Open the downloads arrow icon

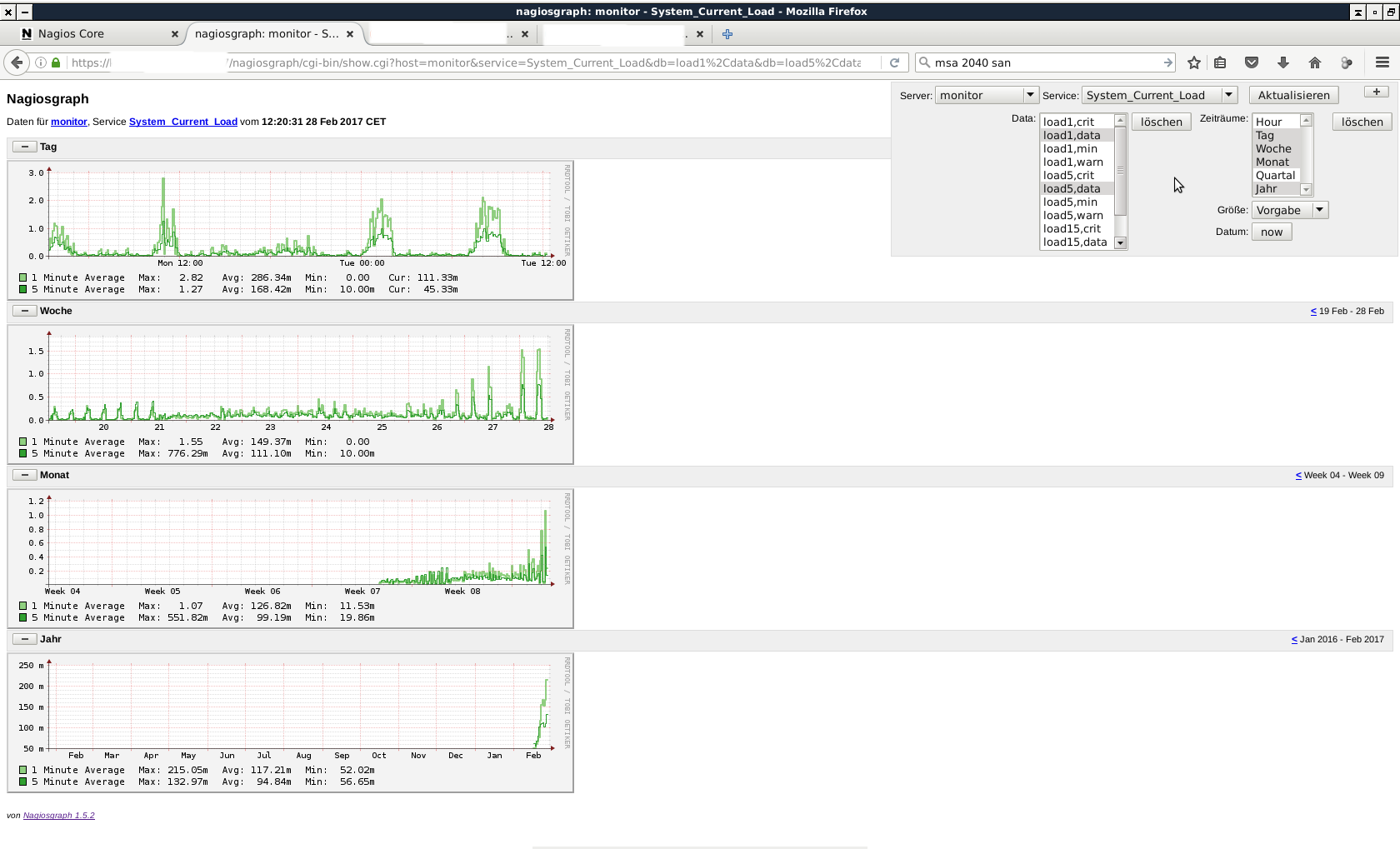coord(1283,62)
